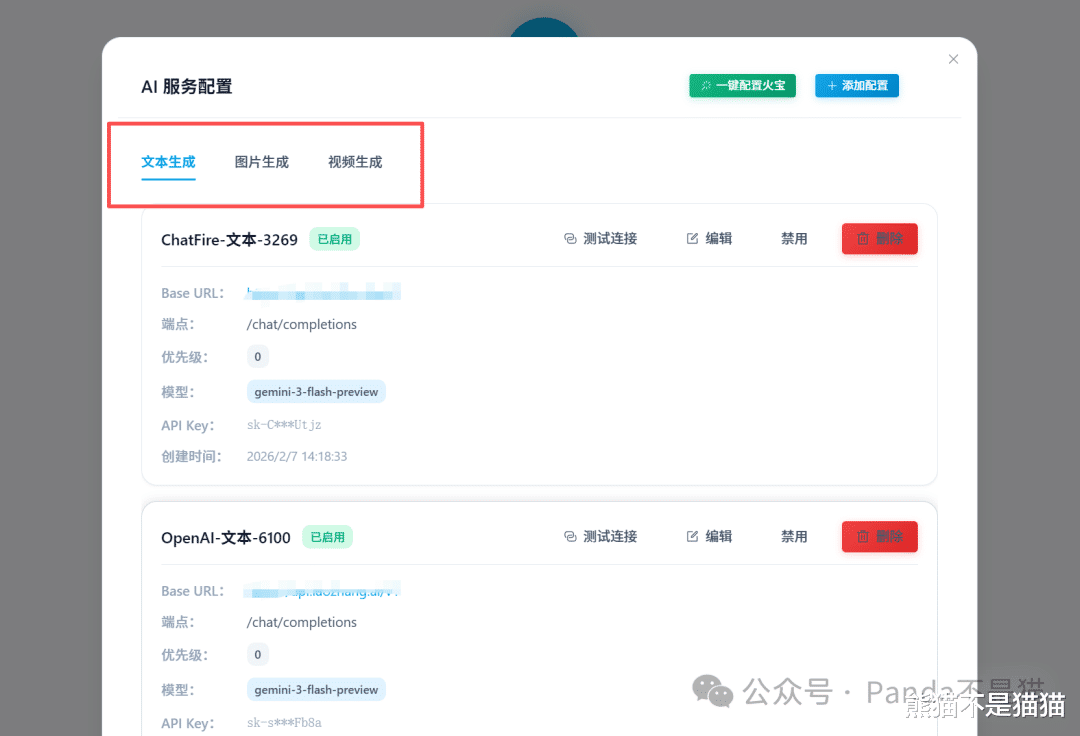
Task: Click ChatFire gemini-3-flash-preview model tag
Action: (x=316, y=392)
